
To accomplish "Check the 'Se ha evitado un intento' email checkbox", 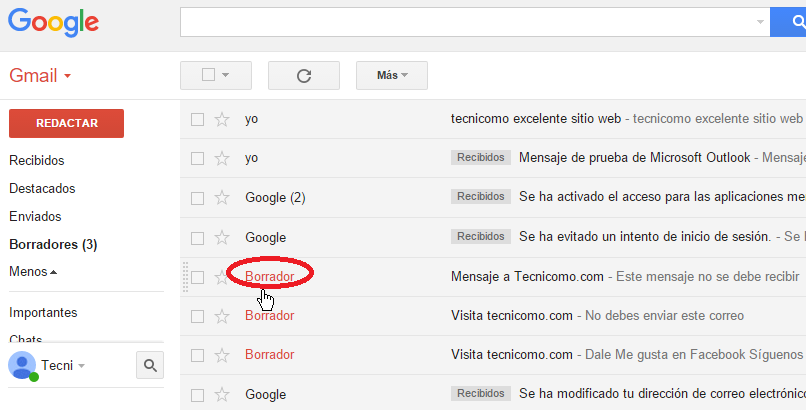I will point(197,238).
